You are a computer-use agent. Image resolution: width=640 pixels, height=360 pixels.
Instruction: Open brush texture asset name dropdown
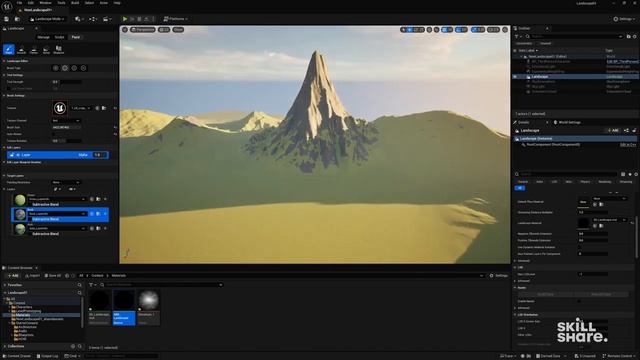[x=81, y=108]
